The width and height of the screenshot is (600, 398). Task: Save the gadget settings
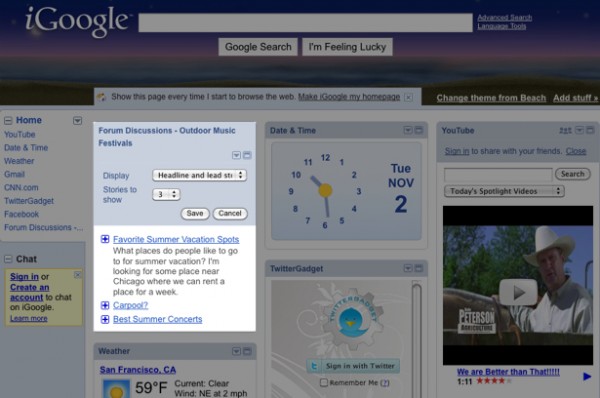point(195,214)
